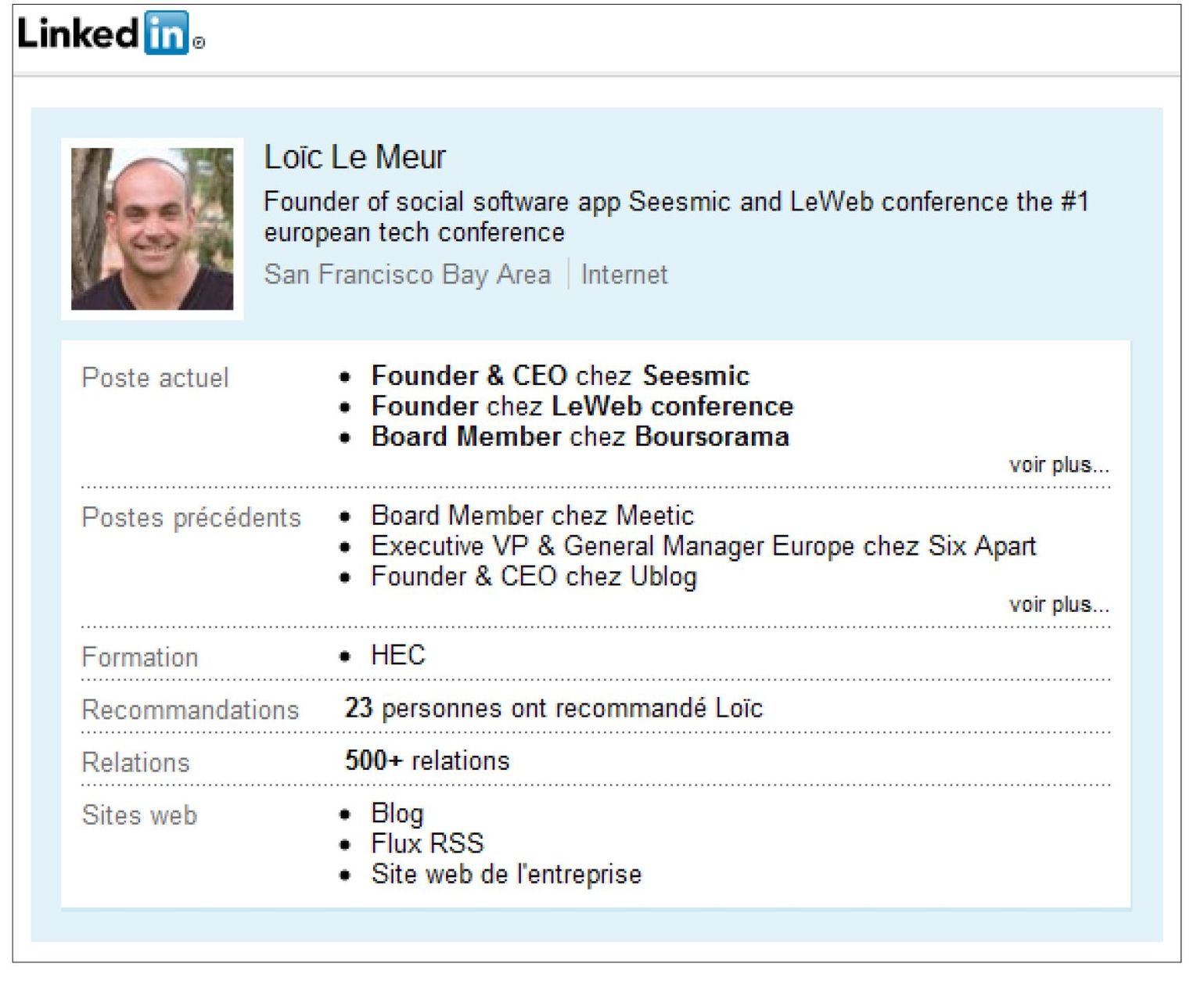Open Founder & CEO chez Seesmic entry
This screenshot has width=1204, height=985.
(x=560, y=376)
